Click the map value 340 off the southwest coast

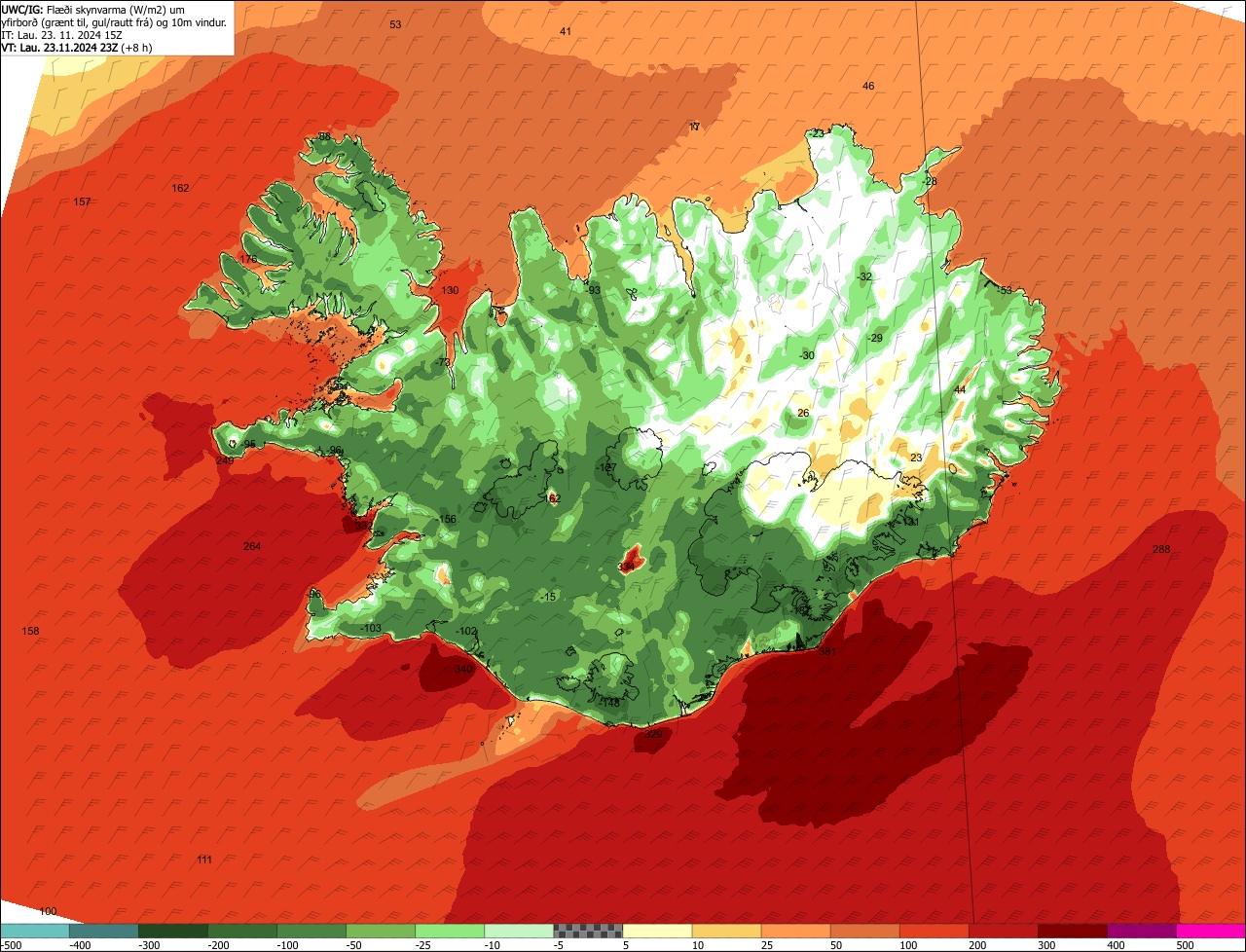(463, 670)
